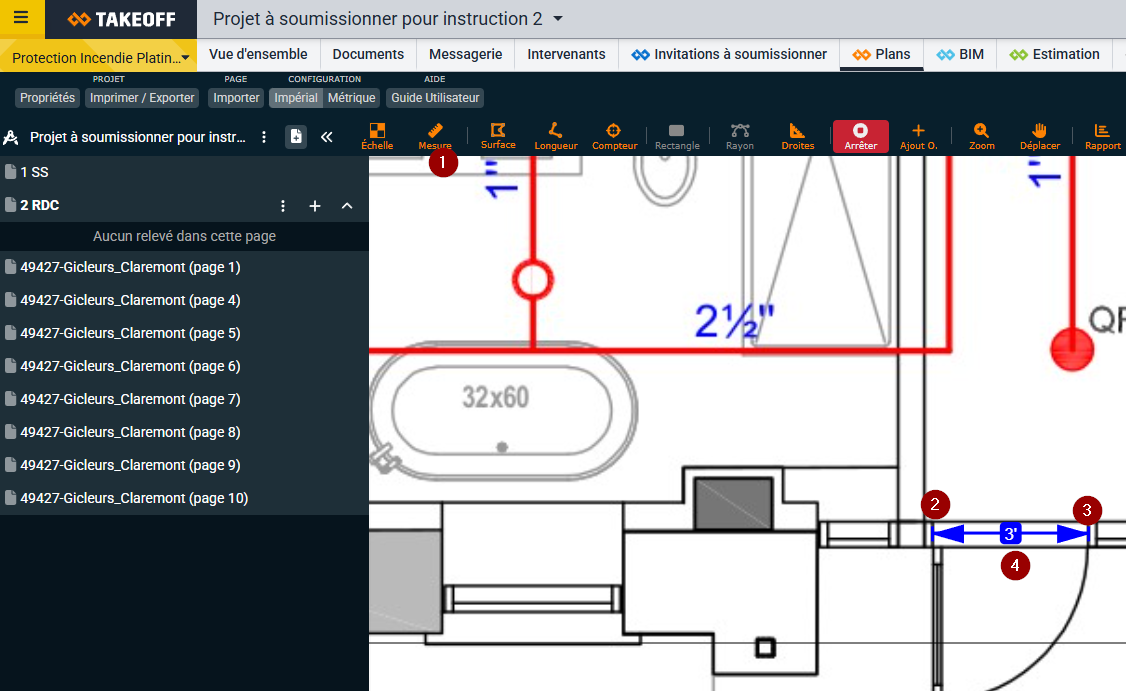Viewport: 1126px width, 691px height.
Task: Open the Guide Utilisateur help button
Action: coord(435,98)
